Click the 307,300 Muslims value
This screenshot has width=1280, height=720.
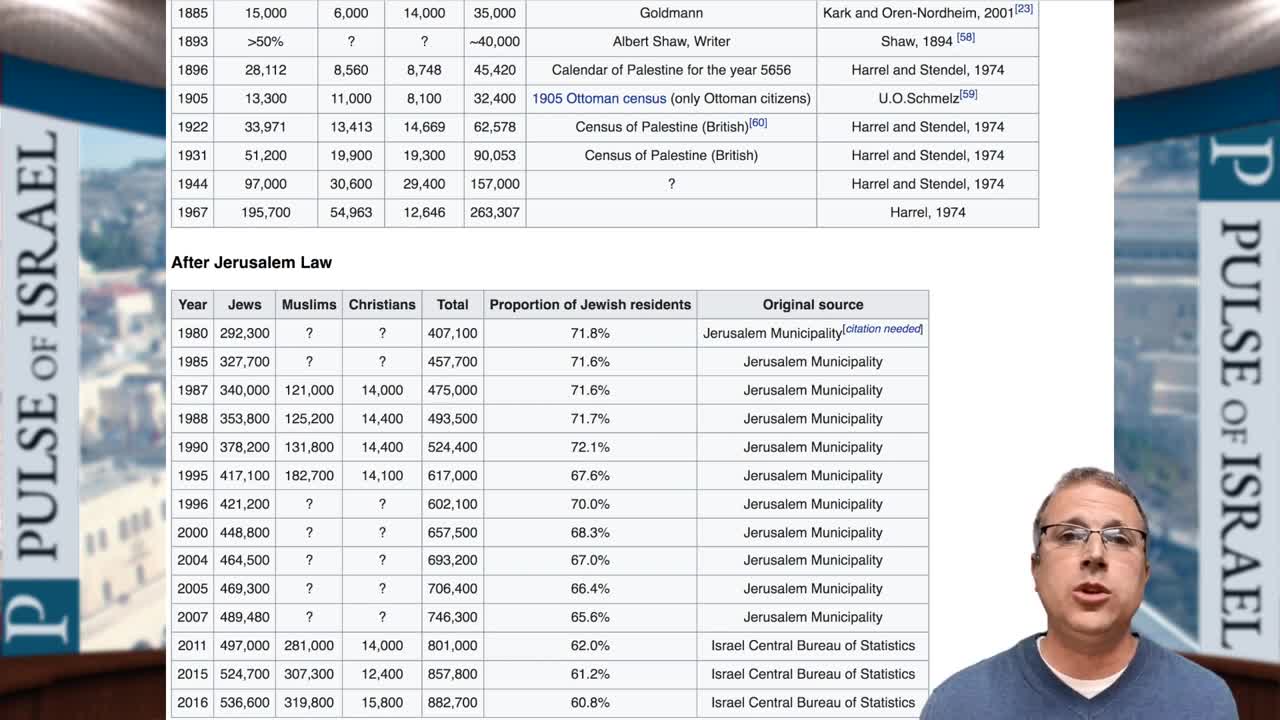click(x=309, y=674)
